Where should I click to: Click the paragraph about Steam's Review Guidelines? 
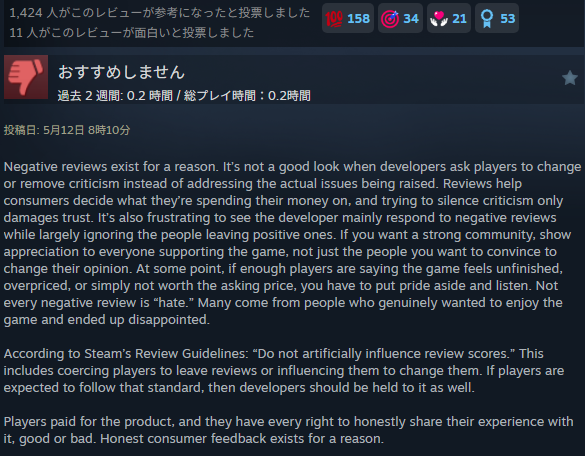tap(284, 371)
